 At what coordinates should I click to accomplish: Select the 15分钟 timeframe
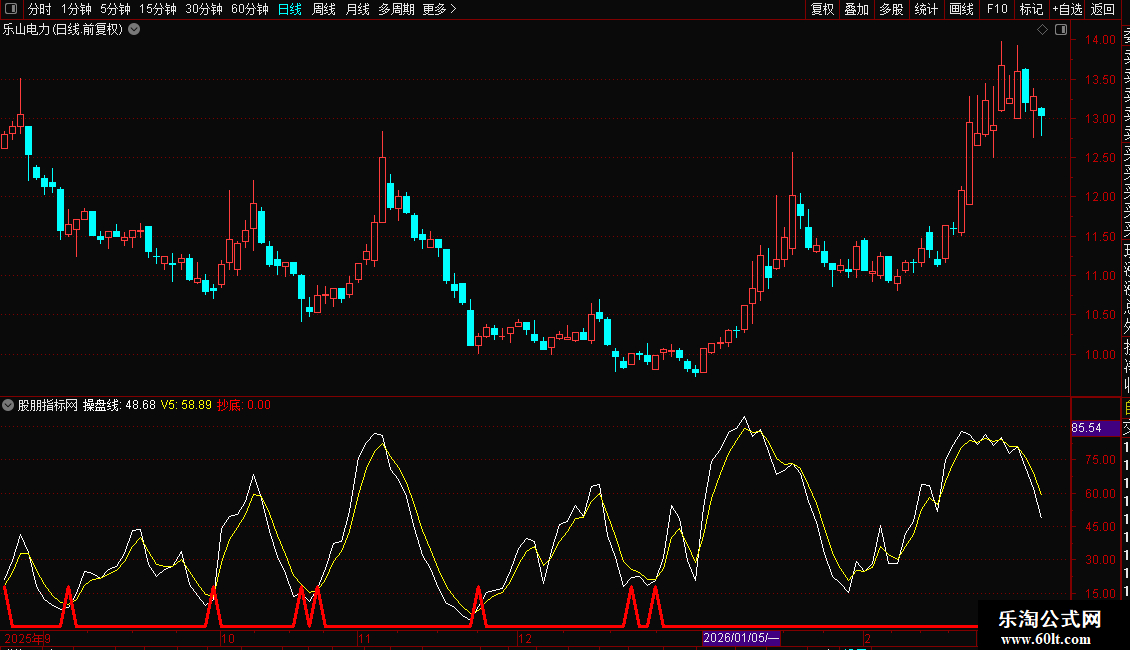click(158, 9)
